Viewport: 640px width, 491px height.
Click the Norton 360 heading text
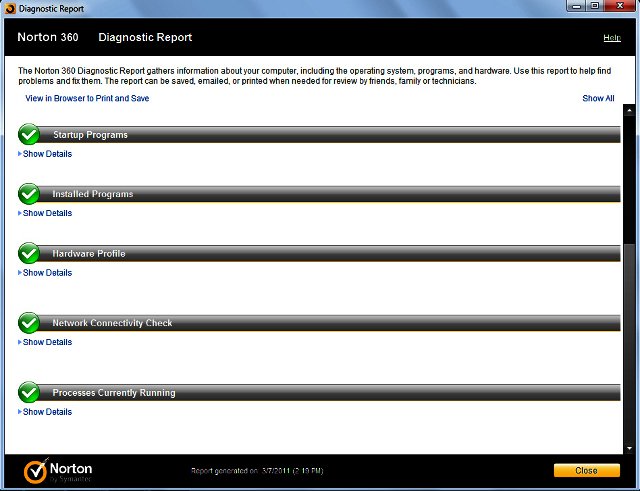[x=48, y=37]
